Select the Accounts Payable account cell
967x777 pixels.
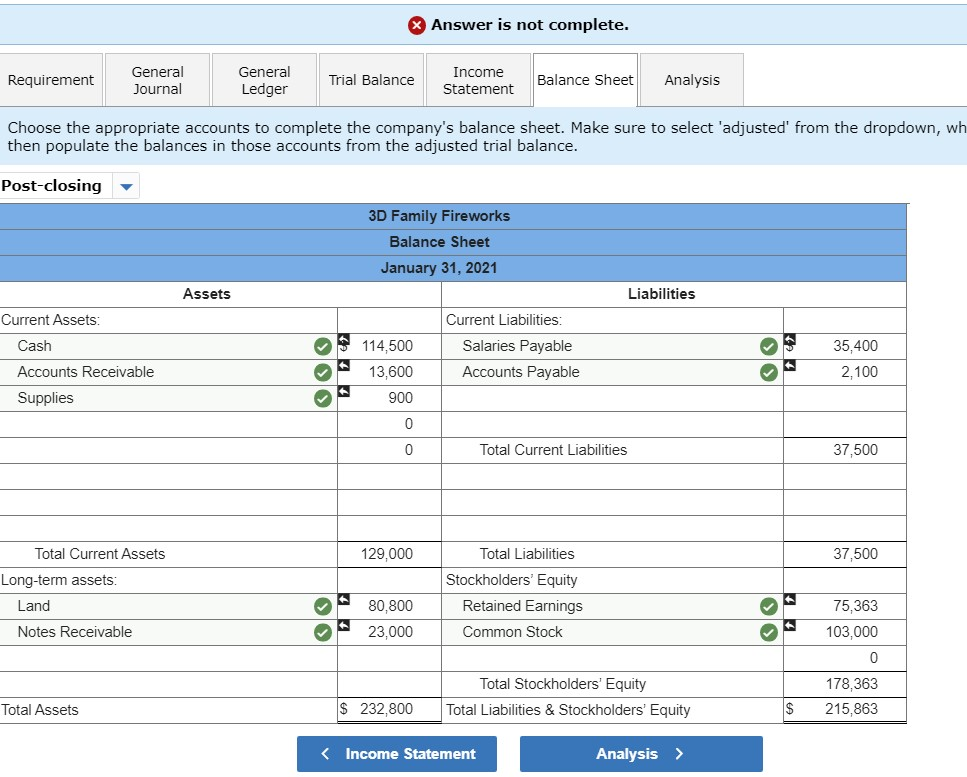(x=612, y=372)
